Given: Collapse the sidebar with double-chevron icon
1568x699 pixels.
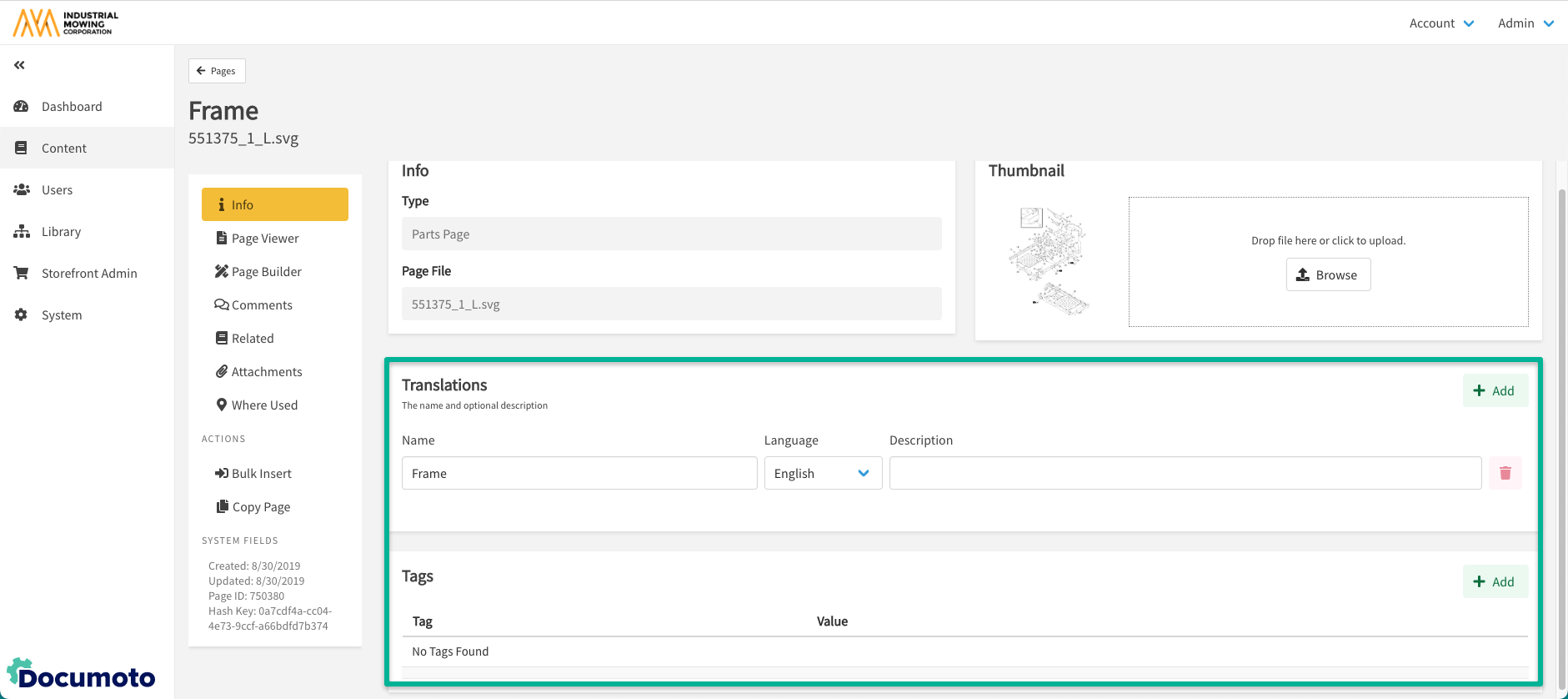Looking at the screenshot, I should point(19,65).
